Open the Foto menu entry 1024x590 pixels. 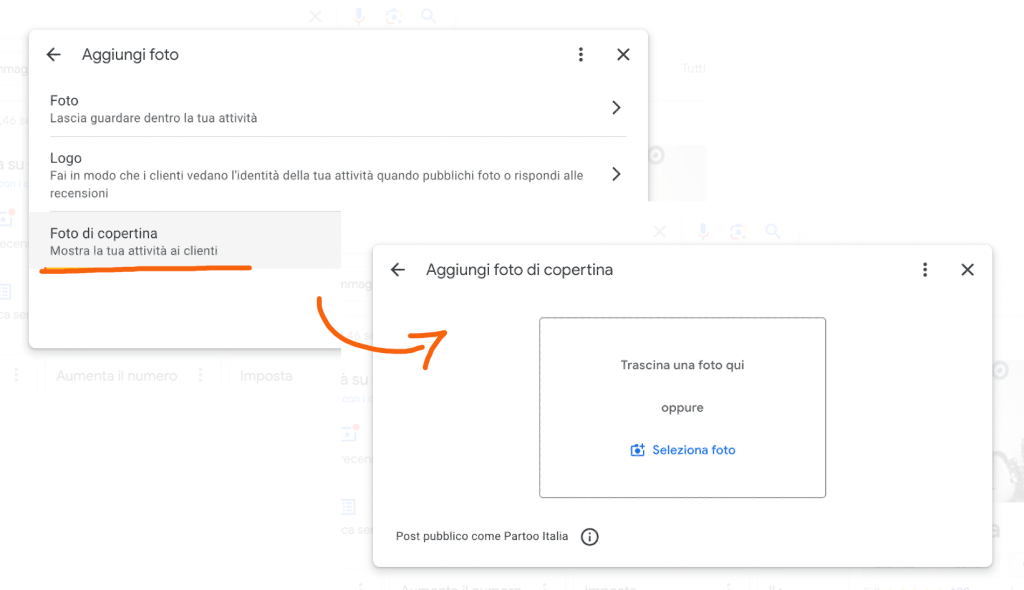[x=338, y=108]
